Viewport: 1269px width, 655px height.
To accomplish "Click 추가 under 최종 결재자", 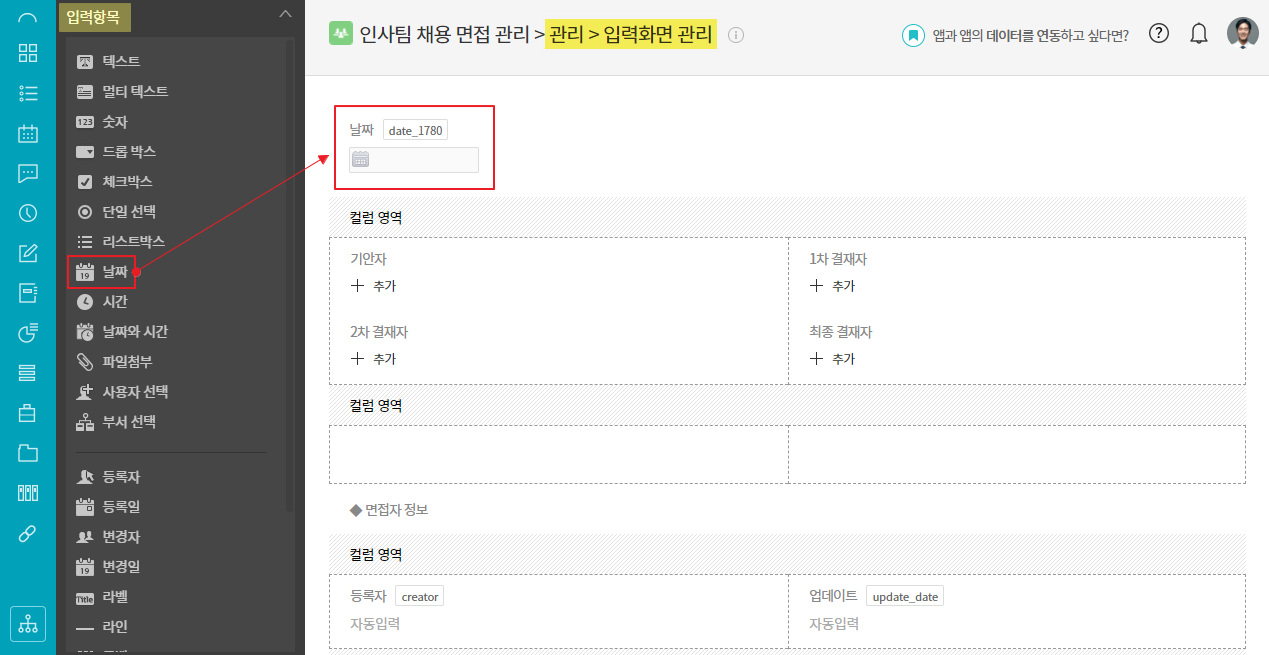I will 833,359.
